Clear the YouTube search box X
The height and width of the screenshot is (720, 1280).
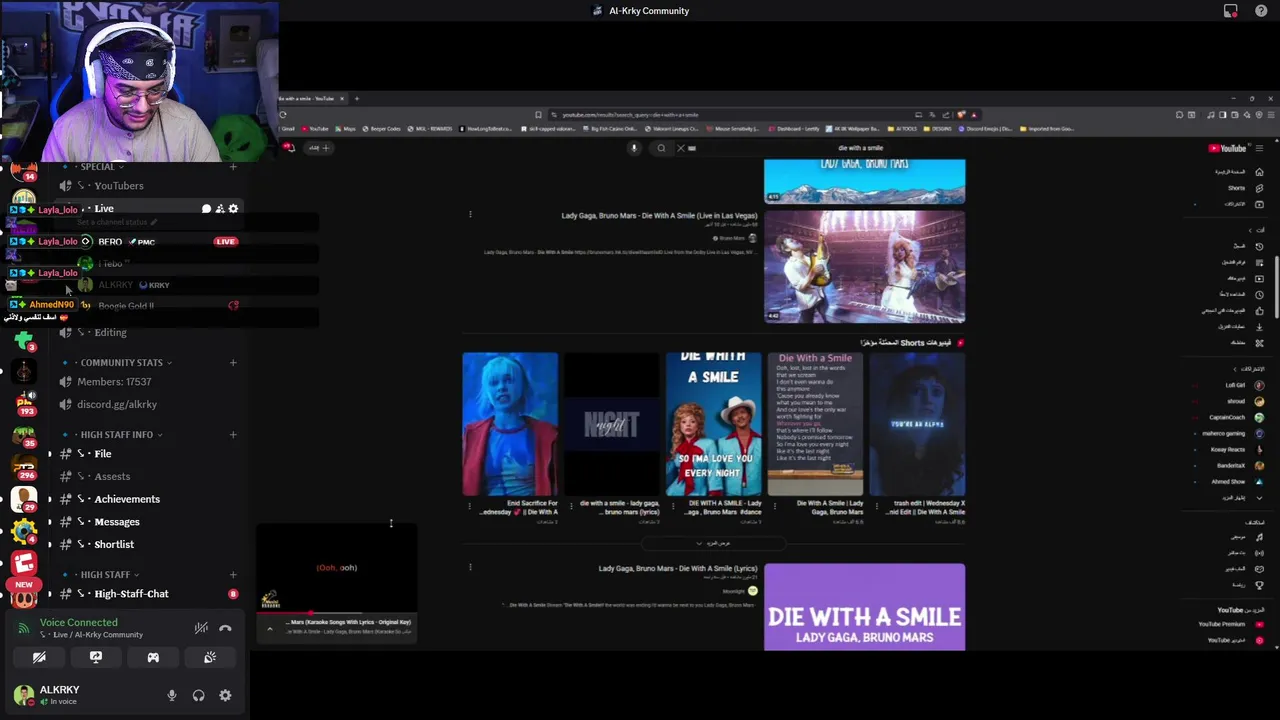681,148
